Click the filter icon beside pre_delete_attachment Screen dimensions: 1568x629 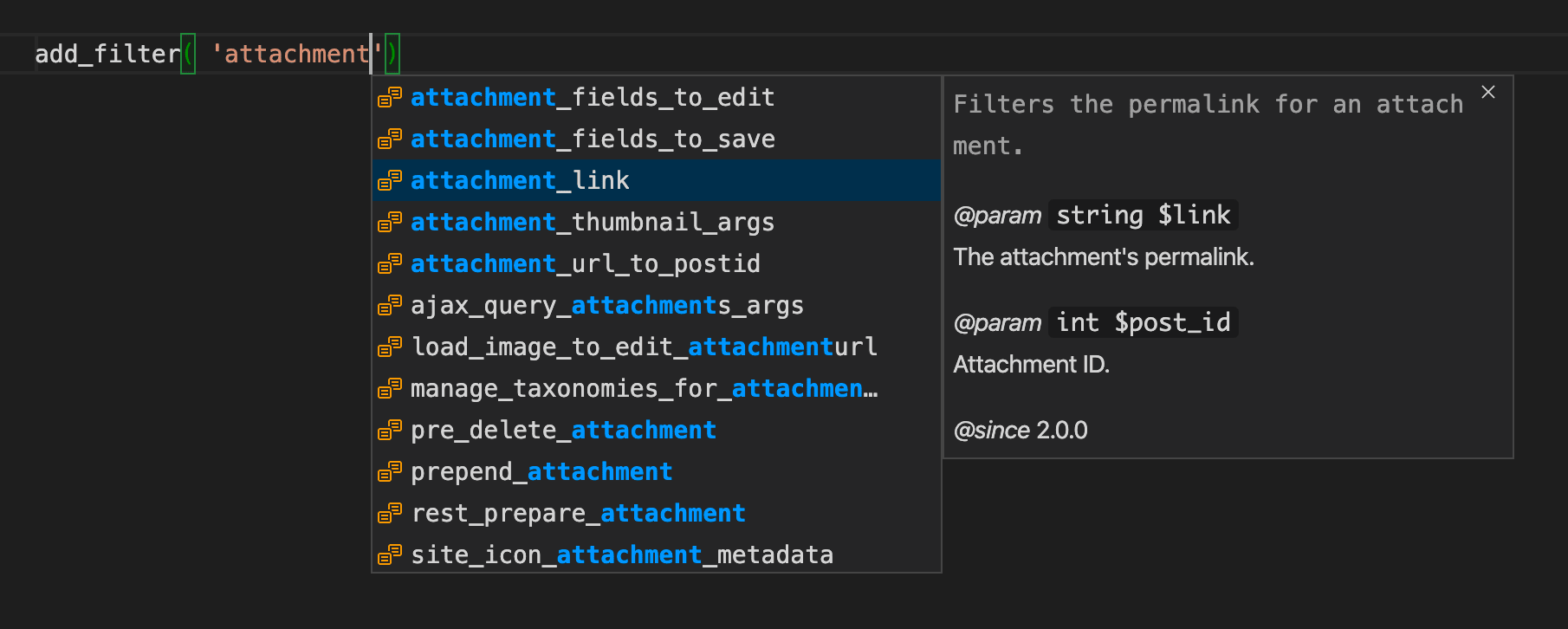coord(389,430)
